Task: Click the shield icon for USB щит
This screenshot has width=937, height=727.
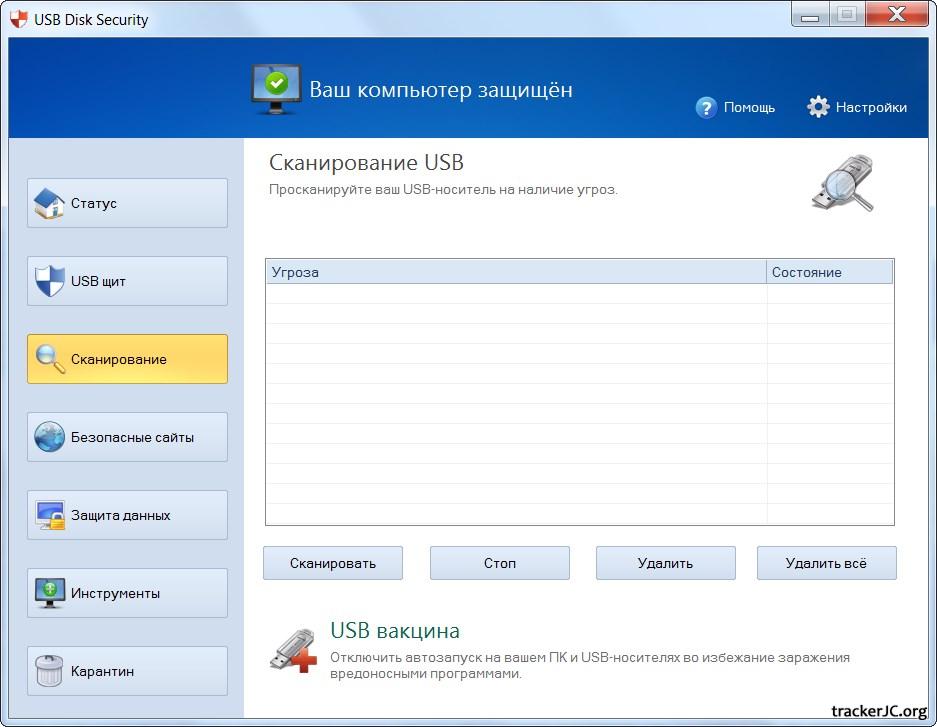Action: (x=49, y=281)
